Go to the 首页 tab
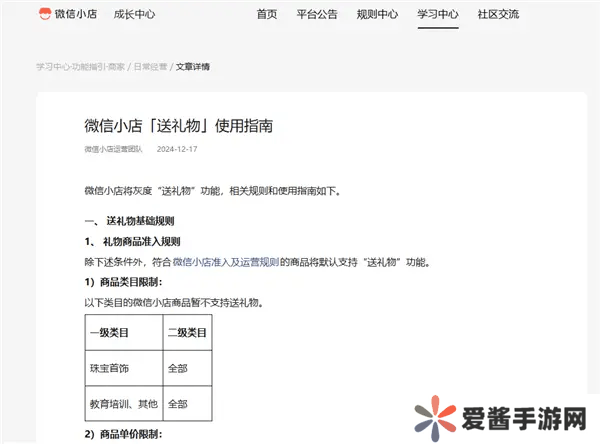 pos(266,14)
